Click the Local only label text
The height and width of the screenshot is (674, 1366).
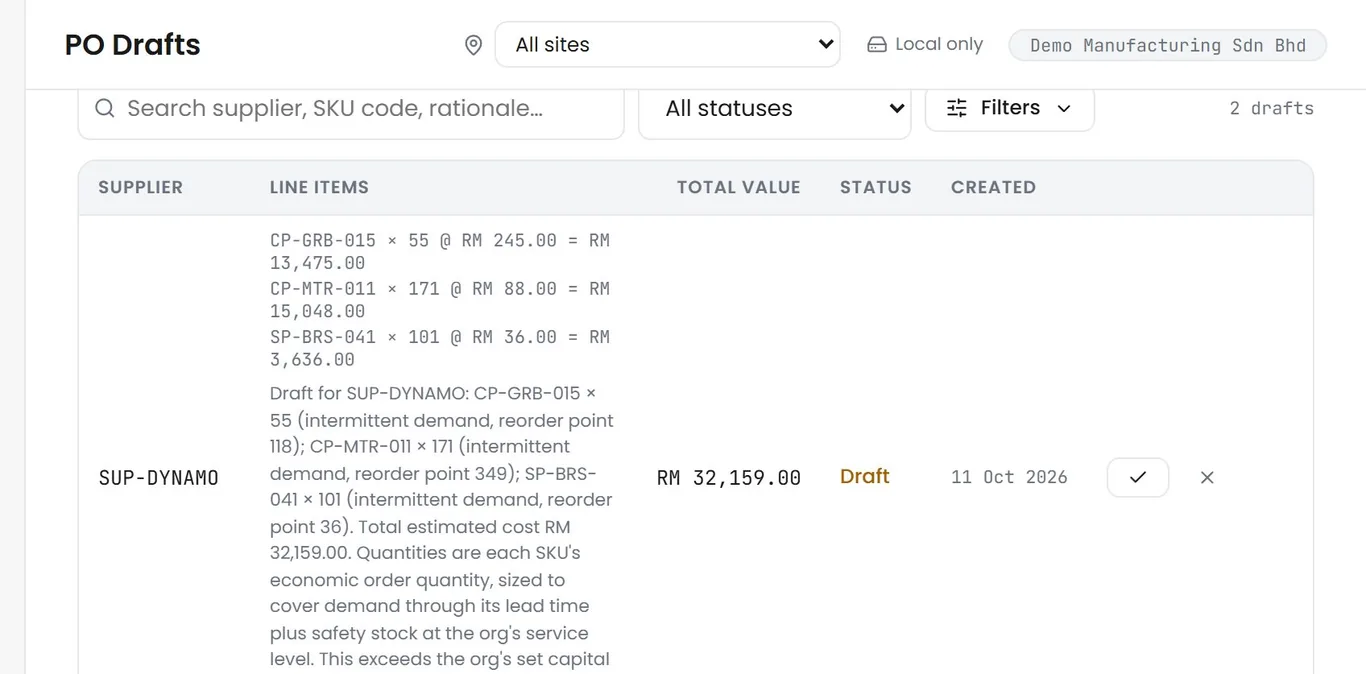pyautogui.click(x=939, y=44)
